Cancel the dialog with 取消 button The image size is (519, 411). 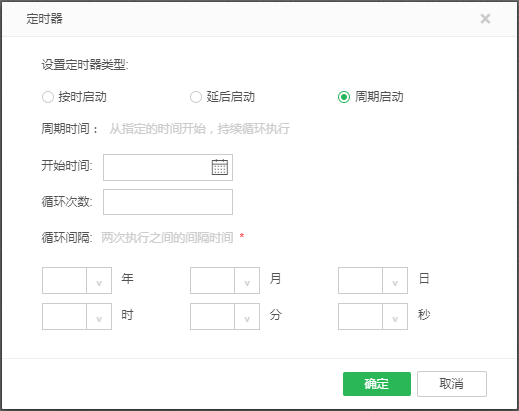pyautogui.click(x=452, y=384)
